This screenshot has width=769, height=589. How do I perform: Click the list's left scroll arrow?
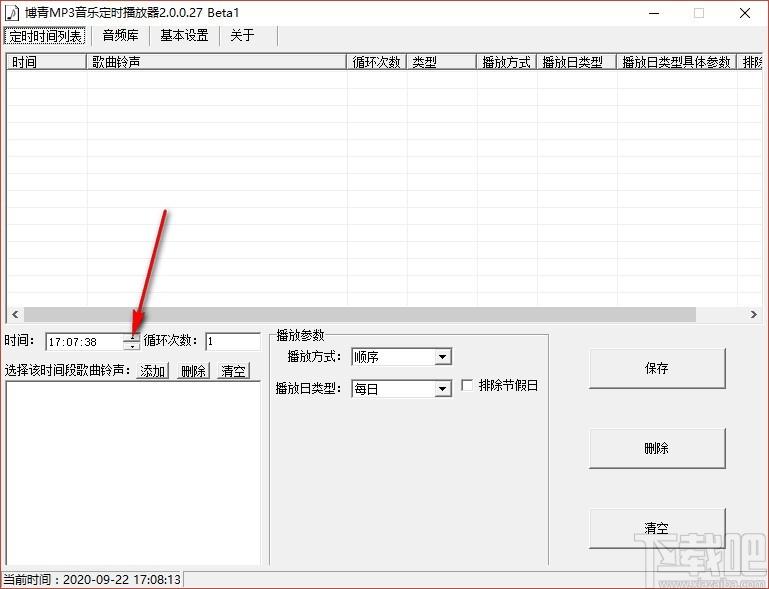coord(15,314)
